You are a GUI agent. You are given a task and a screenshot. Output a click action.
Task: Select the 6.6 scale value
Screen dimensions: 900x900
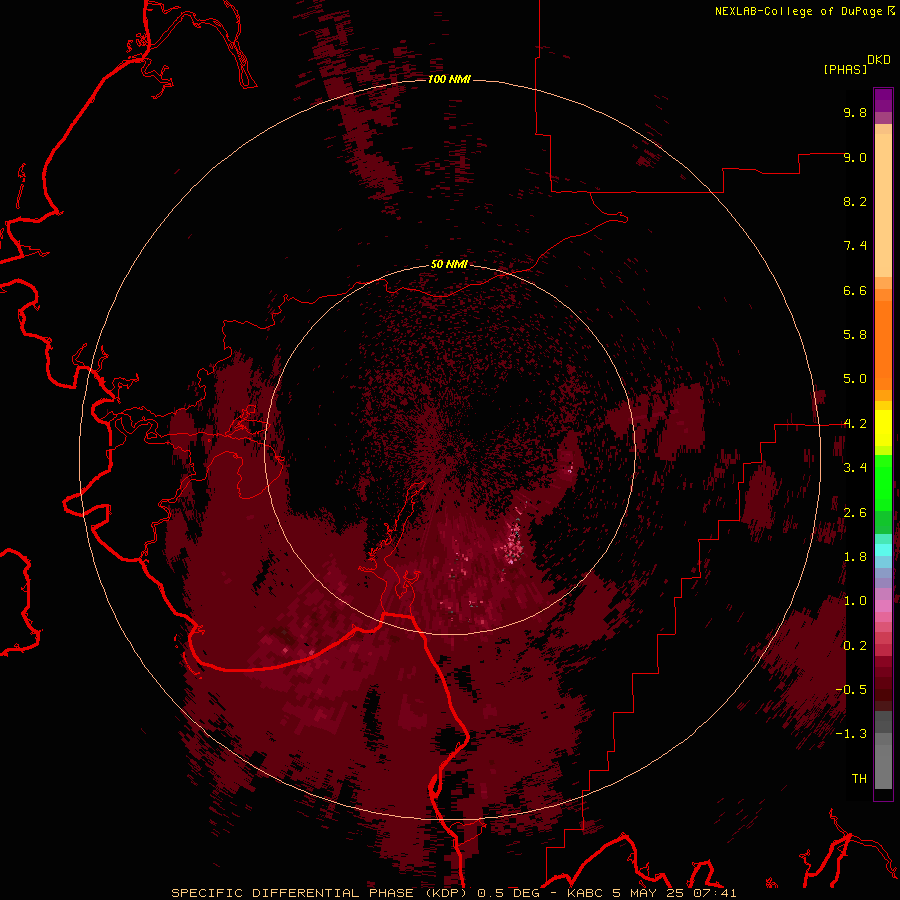[855, 290]
